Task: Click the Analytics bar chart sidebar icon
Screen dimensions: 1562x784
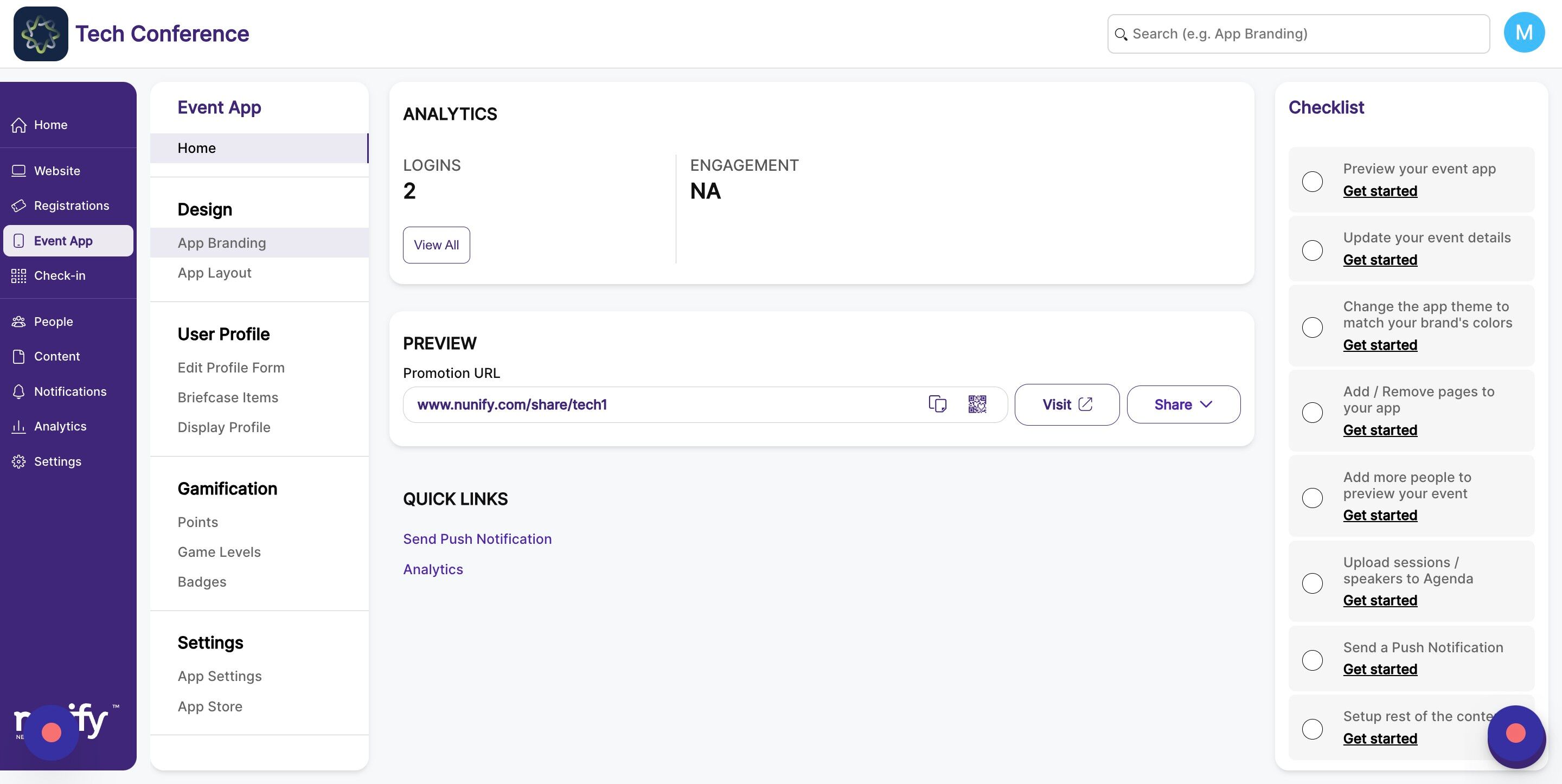Action: point(19,426)
